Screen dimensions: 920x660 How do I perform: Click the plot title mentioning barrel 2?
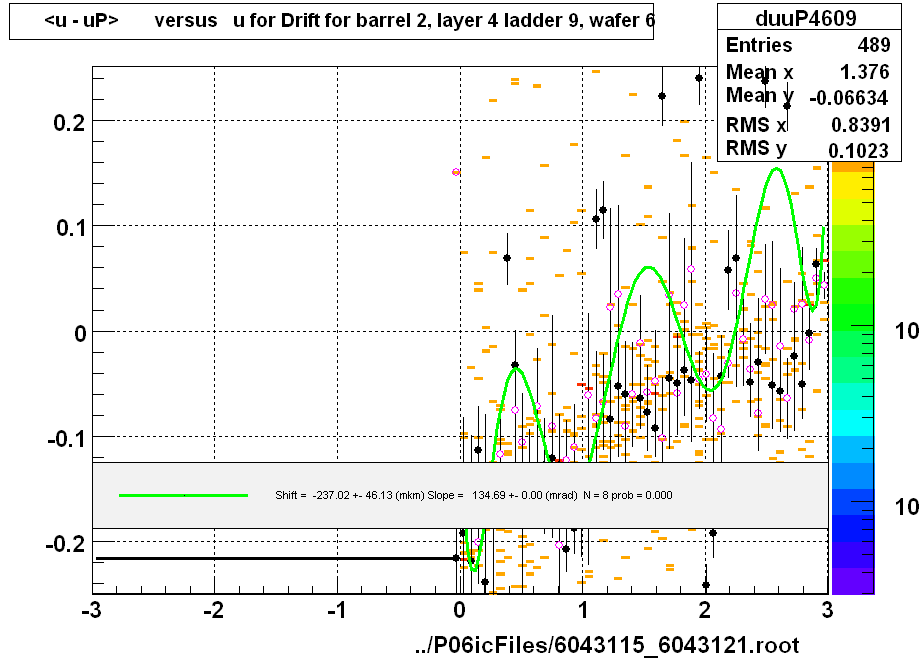[349, 21]
